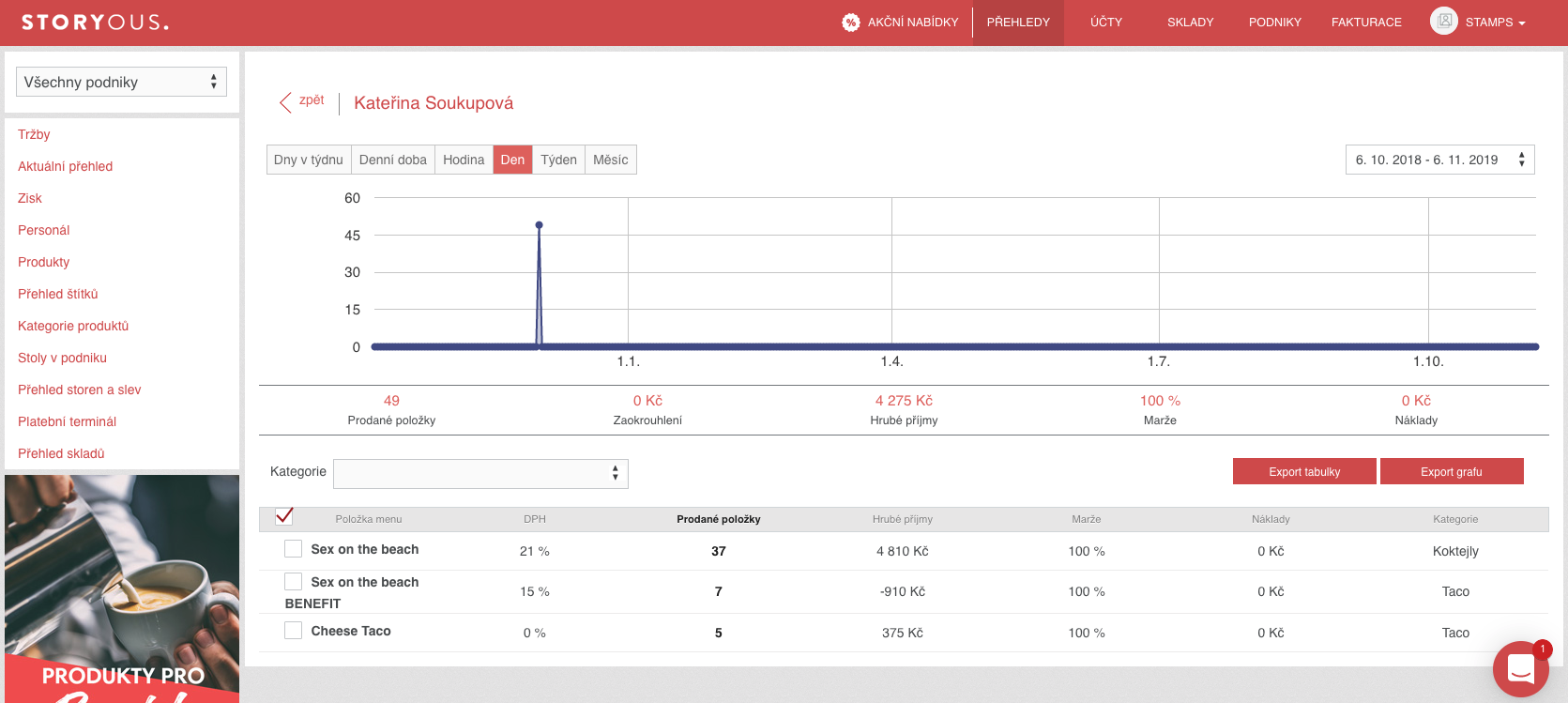
Task: Click the -910 Kč revenue cell
Action: pyautogui.click(x=903, y=591)
